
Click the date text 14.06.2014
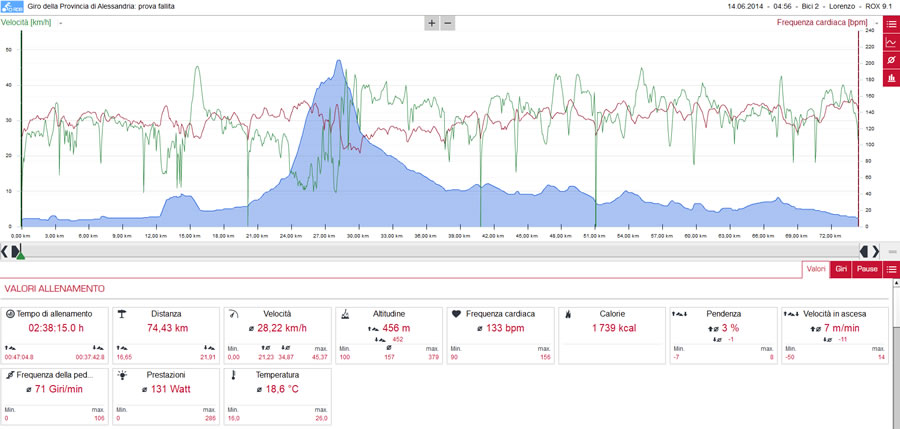point(744,7)
